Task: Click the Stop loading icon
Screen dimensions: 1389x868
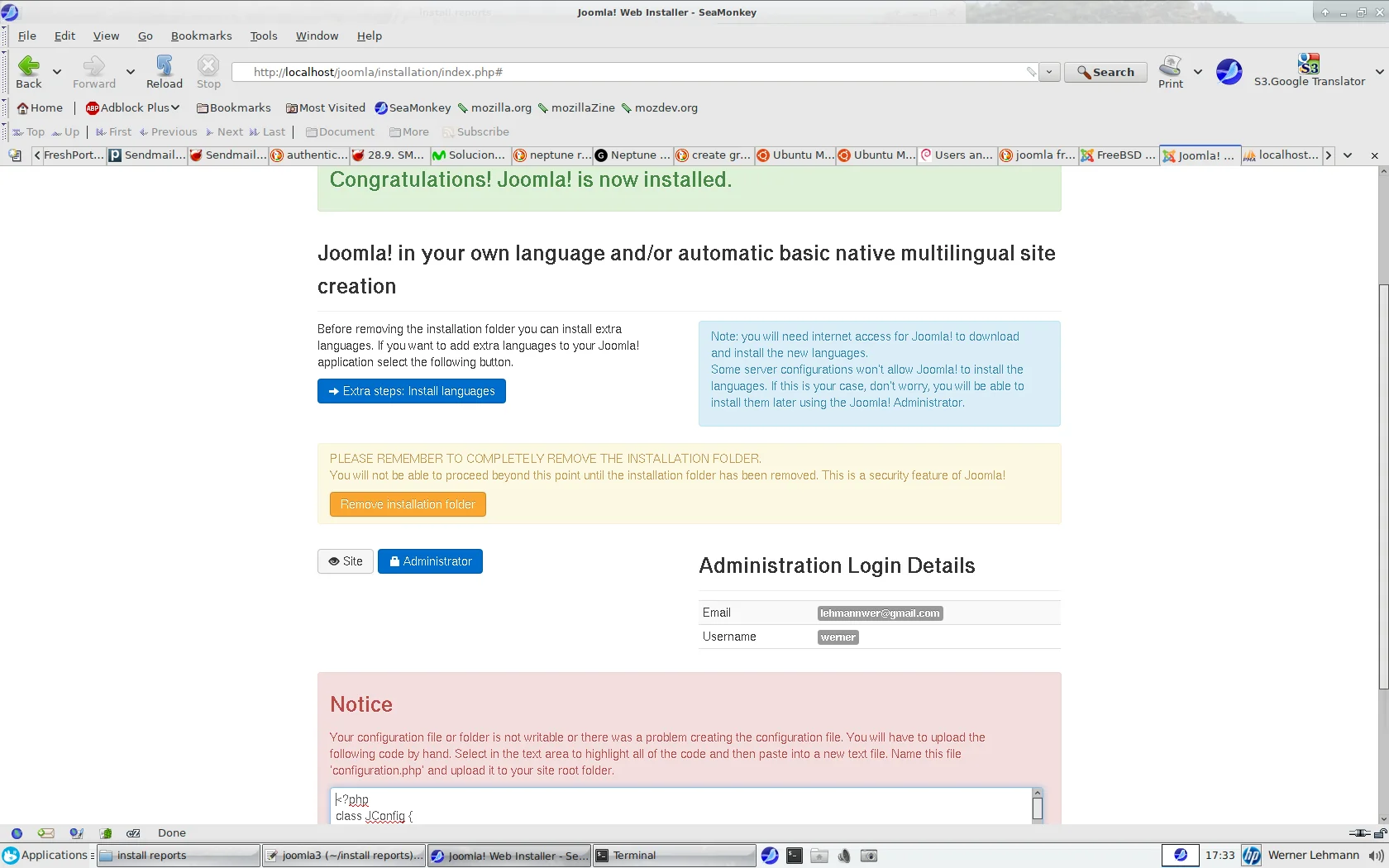Action: pos(208,72)
